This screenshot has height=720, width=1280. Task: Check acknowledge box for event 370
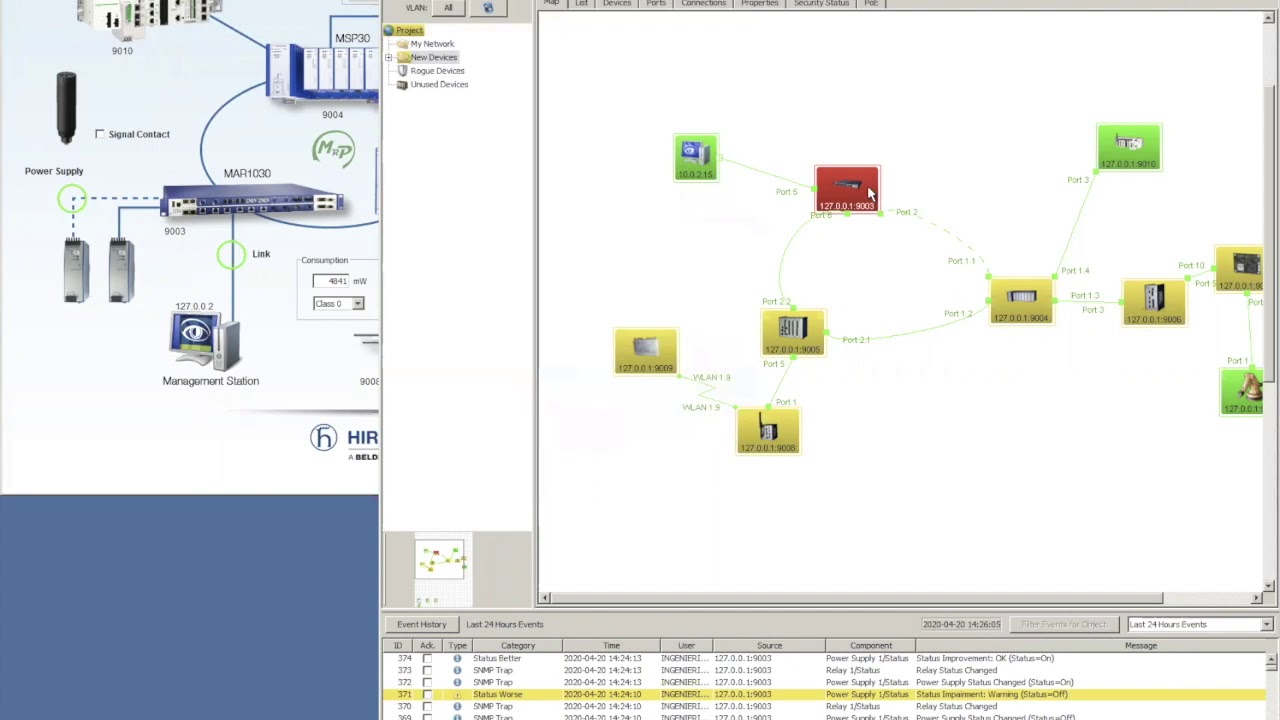427,707
